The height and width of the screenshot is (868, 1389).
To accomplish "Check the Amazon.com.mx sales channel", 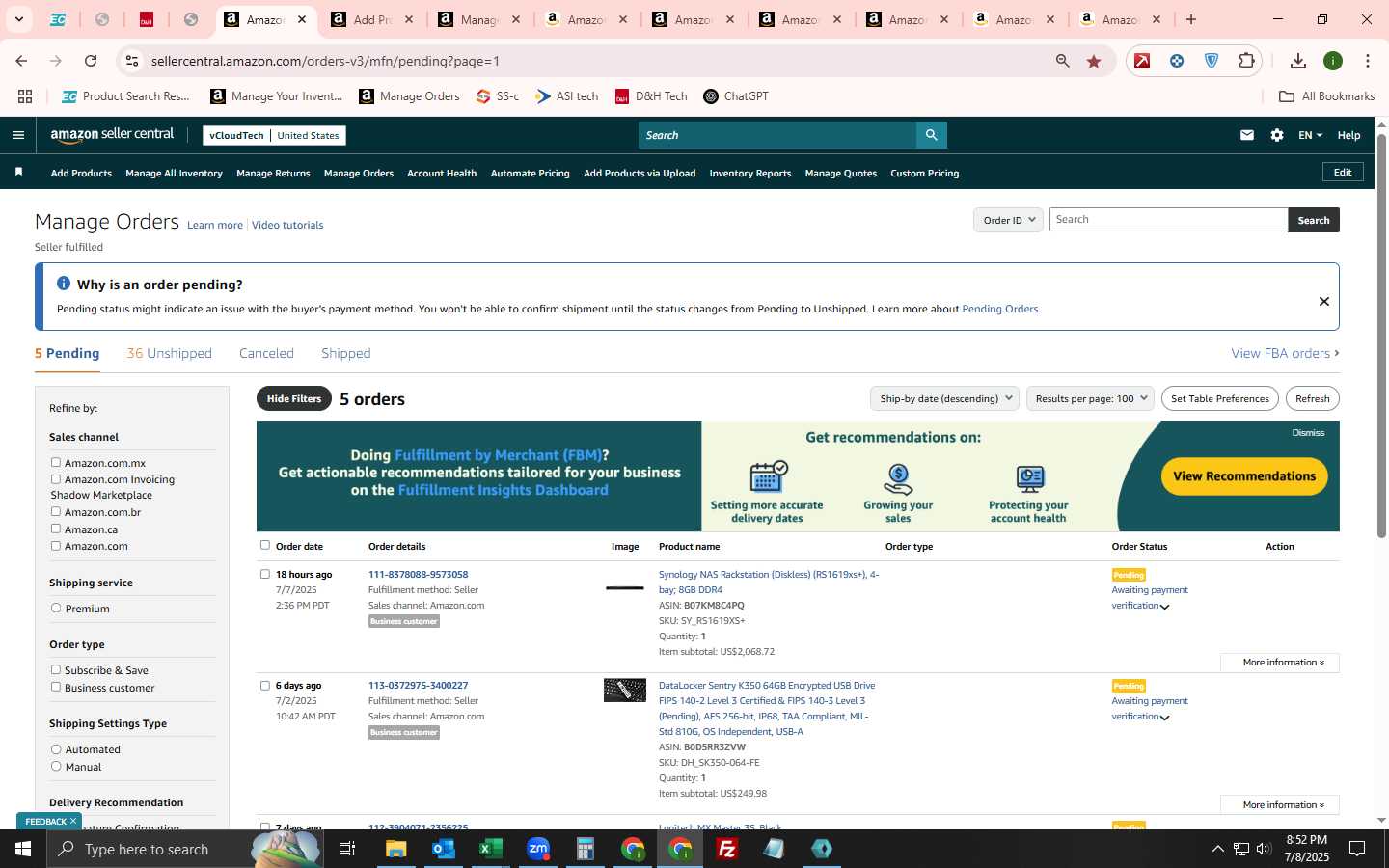I will pos(56,463).
